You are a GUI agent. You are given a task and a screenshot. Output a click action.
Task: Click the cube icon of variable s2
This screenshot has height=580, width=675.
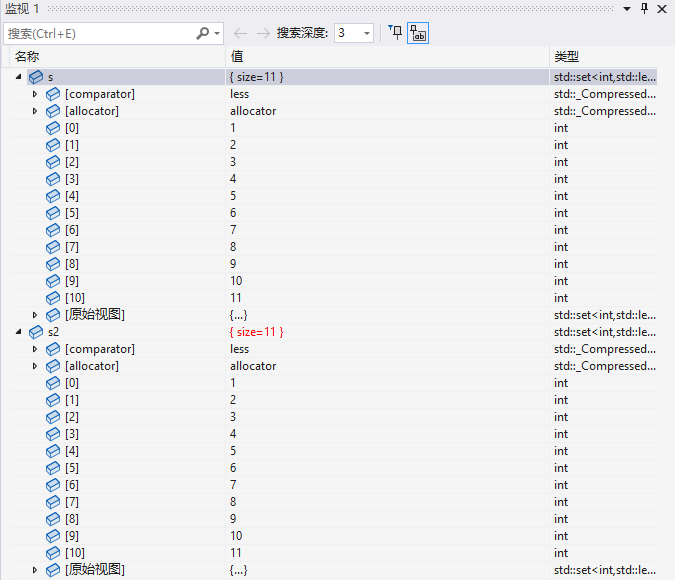36,332
